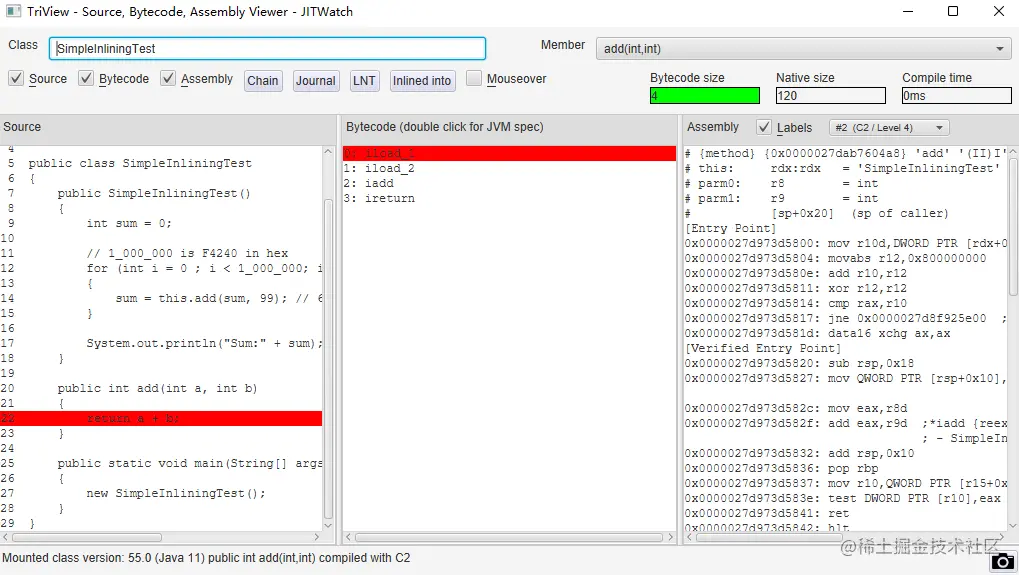Viewport: 1019px width, 575px height.
Task: Click the Chain button
Action: pyautogui.click(x=263, y=81)
